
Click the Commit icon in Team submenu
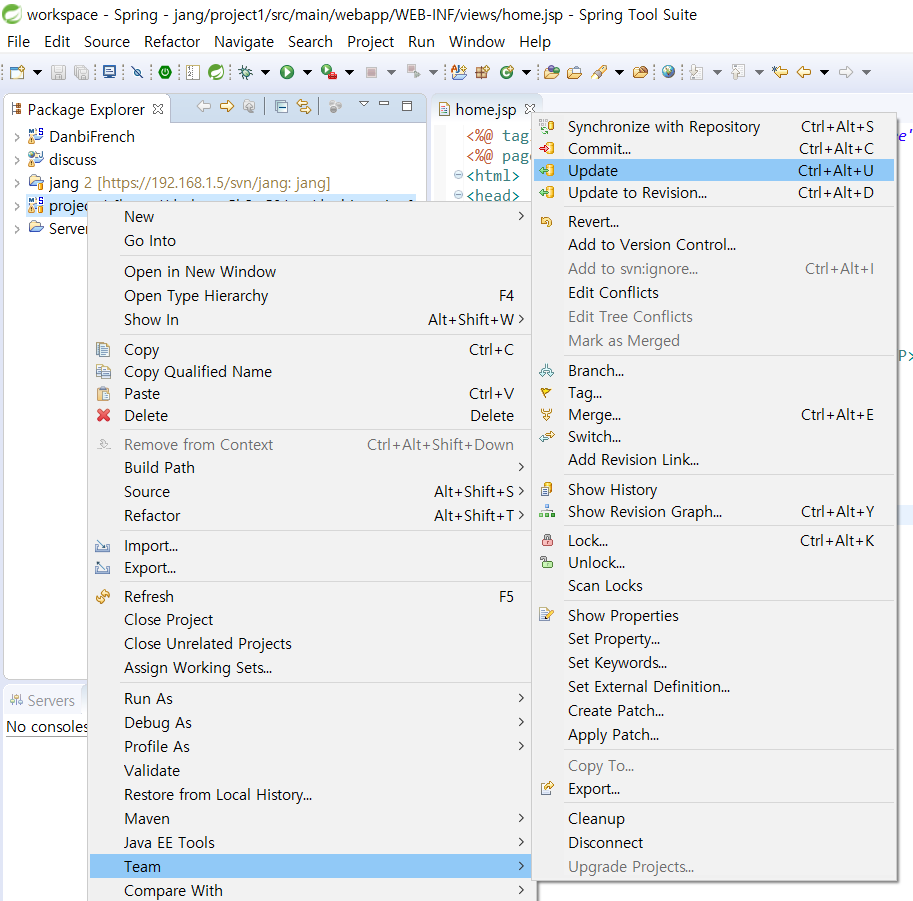point(547,149)
